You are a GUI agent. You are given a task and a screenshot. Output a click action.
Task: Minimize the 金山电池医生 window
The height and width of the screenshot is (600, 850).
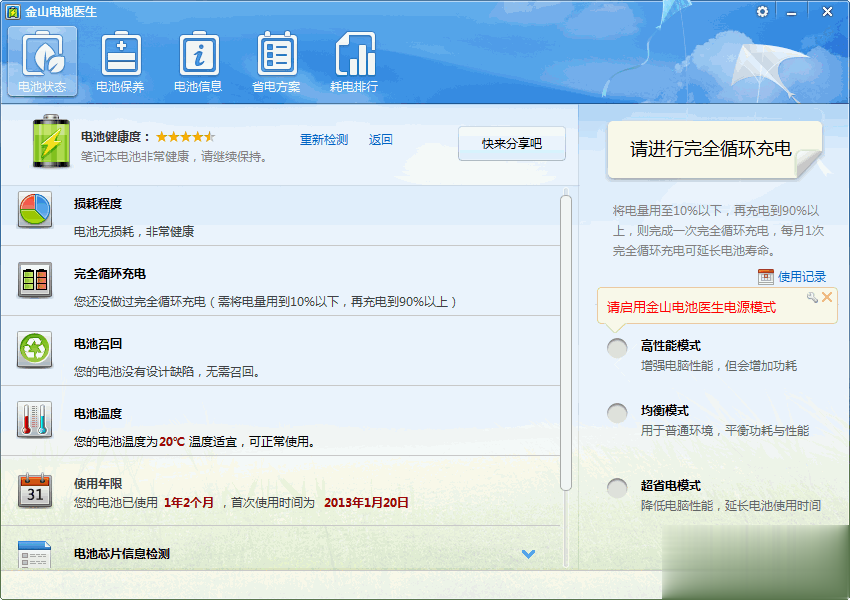791,12
